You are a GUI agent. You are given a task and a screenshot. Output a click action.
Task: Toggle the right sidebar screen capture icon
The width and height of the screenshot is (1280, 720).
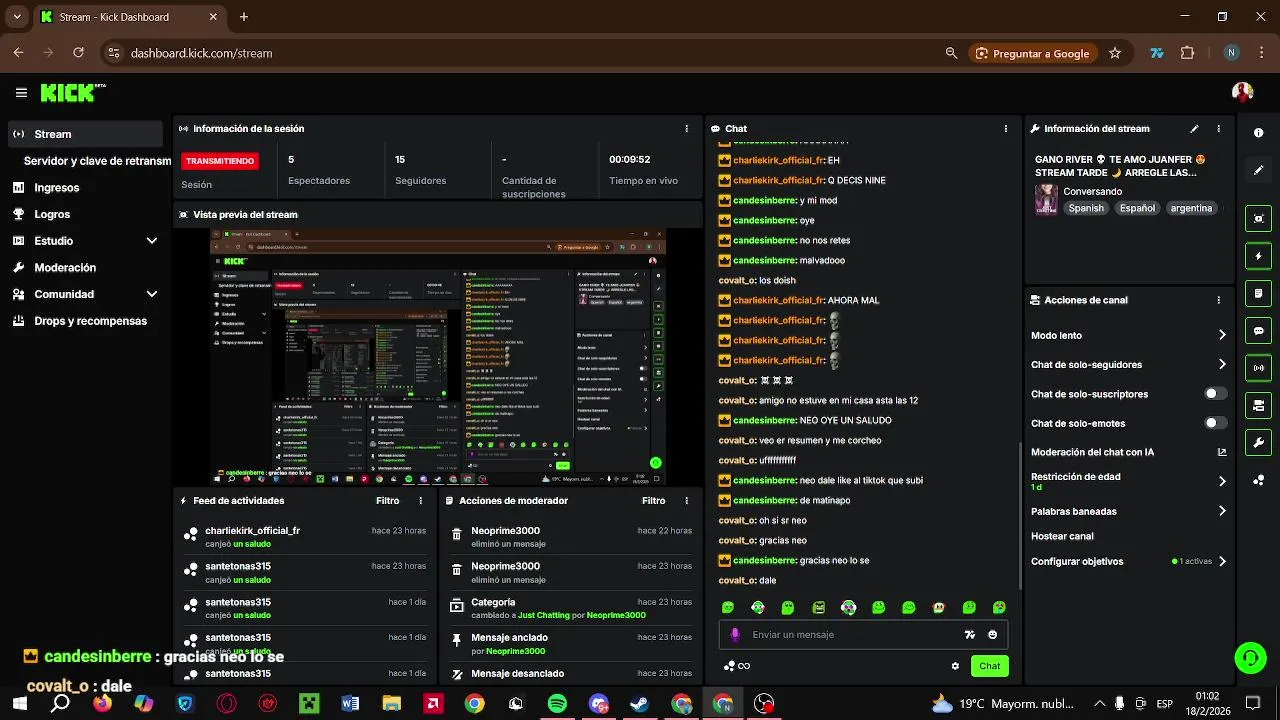(x=1258, y=219)
